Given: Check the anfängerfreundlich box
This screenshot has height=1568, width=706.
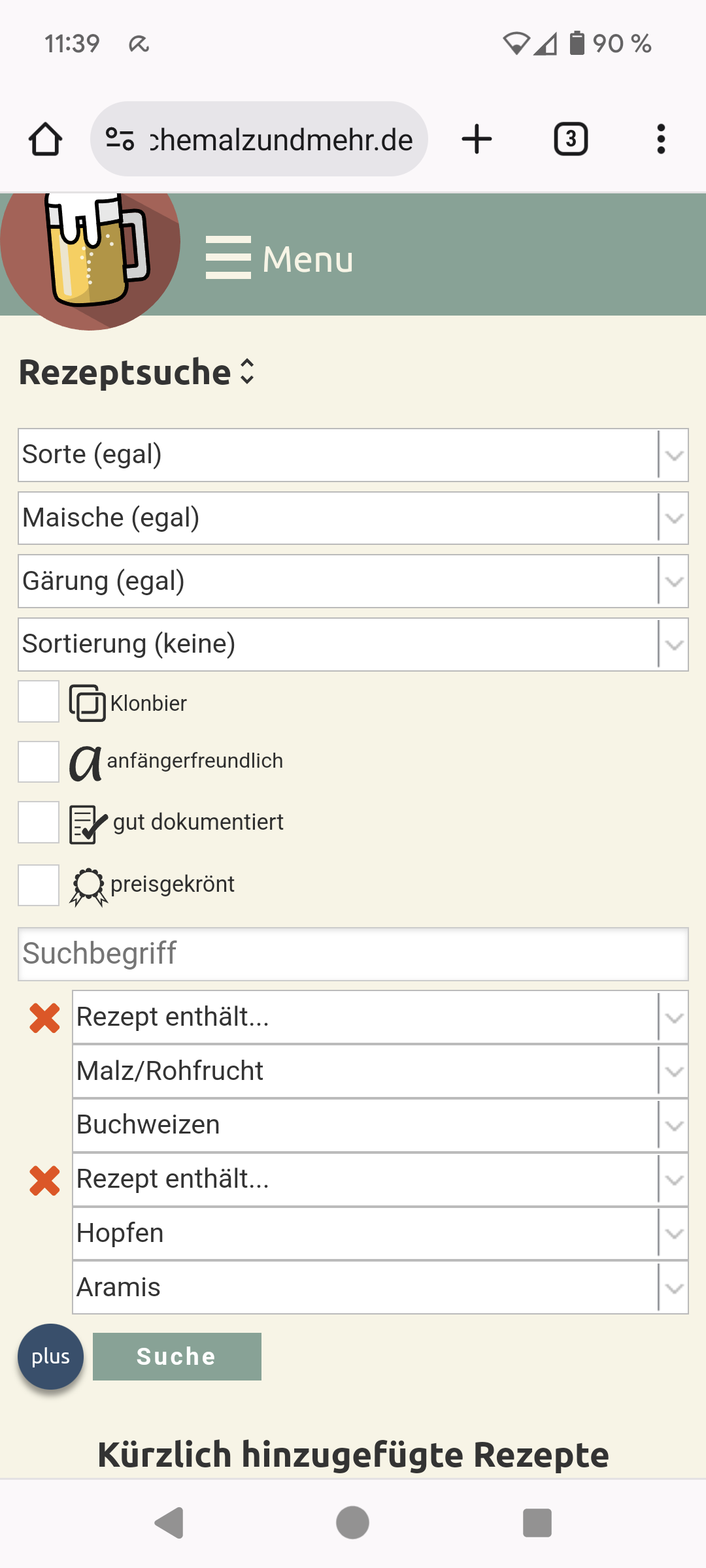Looking at the screenshot, I should click(x=39, y=762).
